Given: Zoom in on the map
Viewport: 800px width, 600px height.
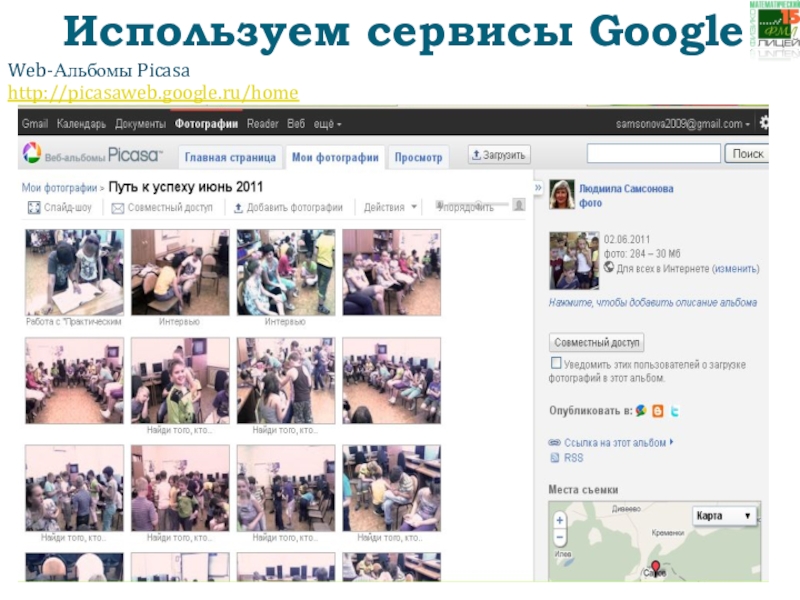Looking at the screenshot, I should tap(560, 520).
